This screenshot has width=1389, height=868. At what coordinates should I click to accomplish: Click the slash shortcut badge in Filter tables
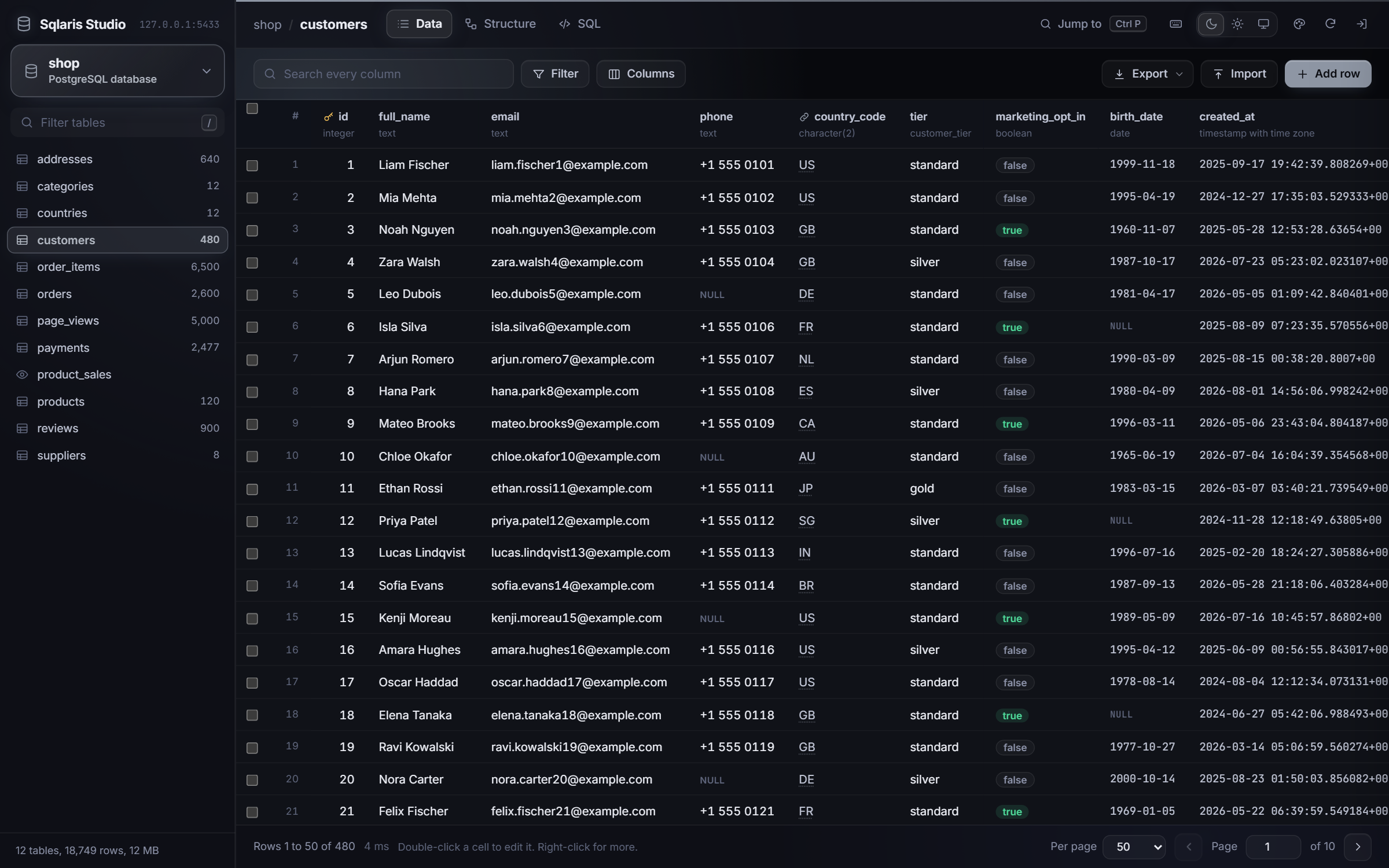point(209,123)
